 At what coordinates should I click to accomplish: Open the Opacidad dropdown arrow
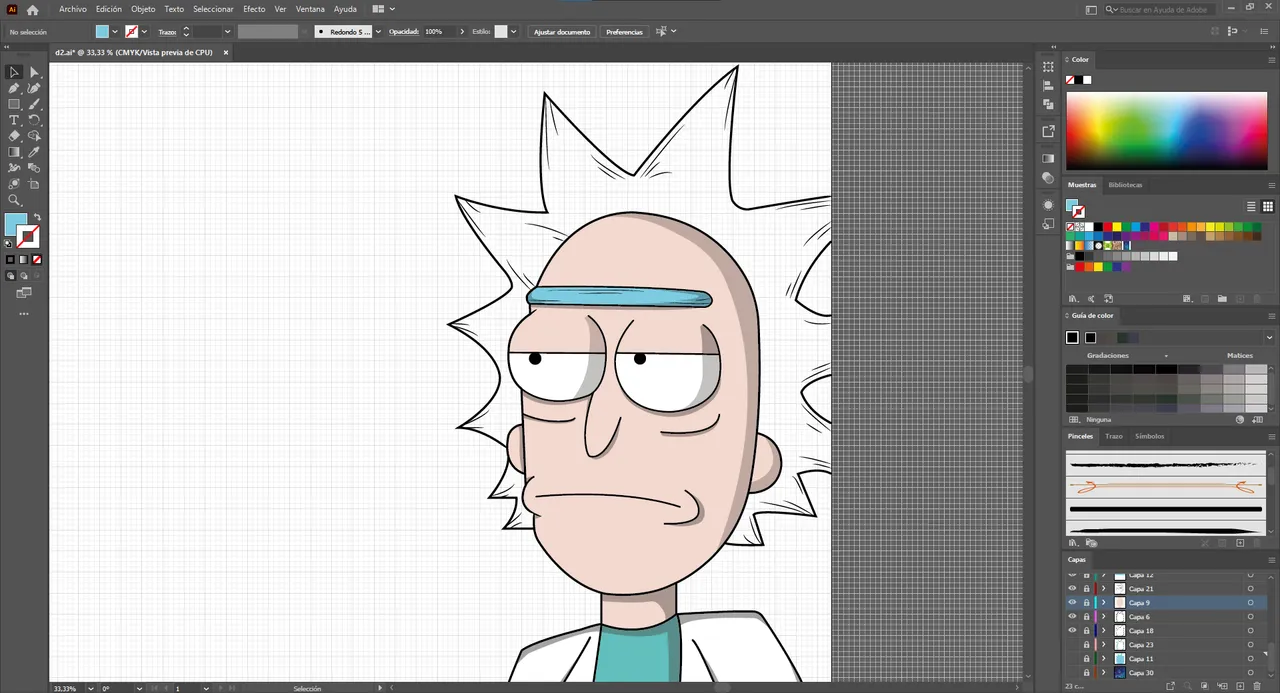(x=462, y=32)
